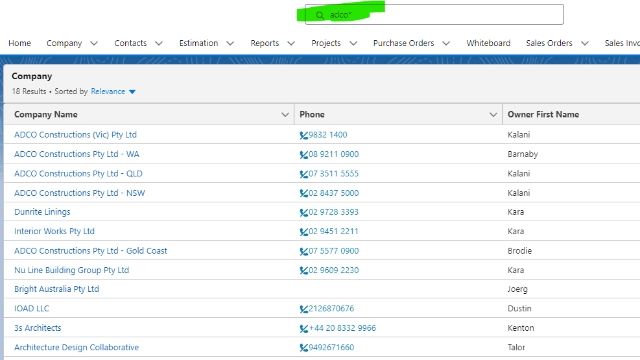Click into the global search field
Viewport: 640px width, 360px height.
pos(434,15)
